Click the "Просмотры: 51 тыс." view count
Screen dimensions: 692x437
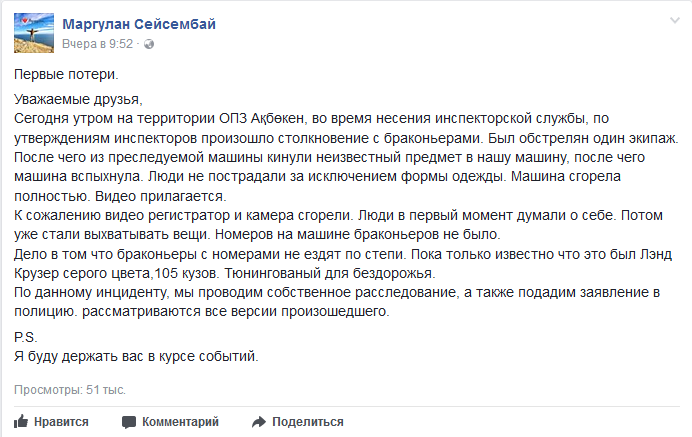(x=70, y=389)
